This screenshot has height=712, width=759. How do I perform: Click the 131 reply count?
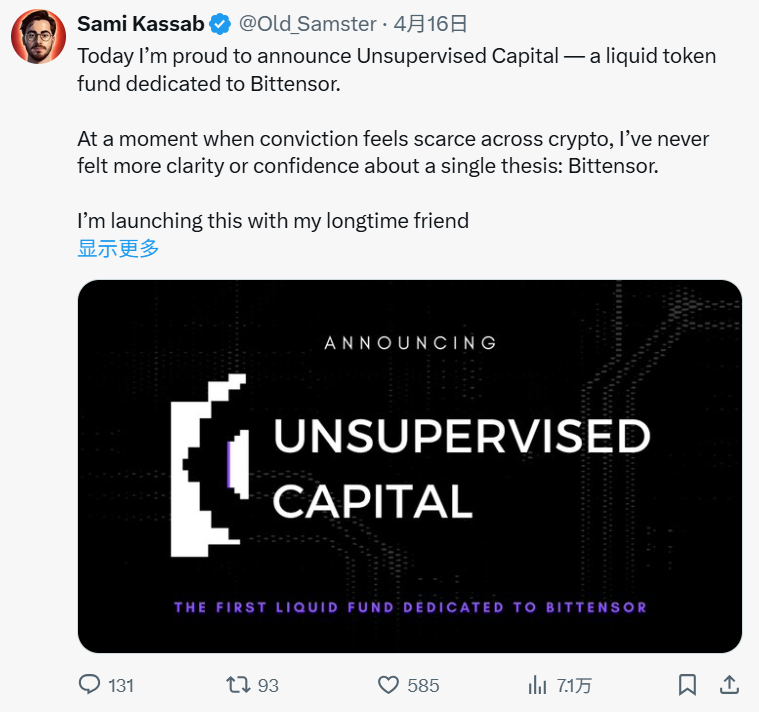(x=121, y=686)
